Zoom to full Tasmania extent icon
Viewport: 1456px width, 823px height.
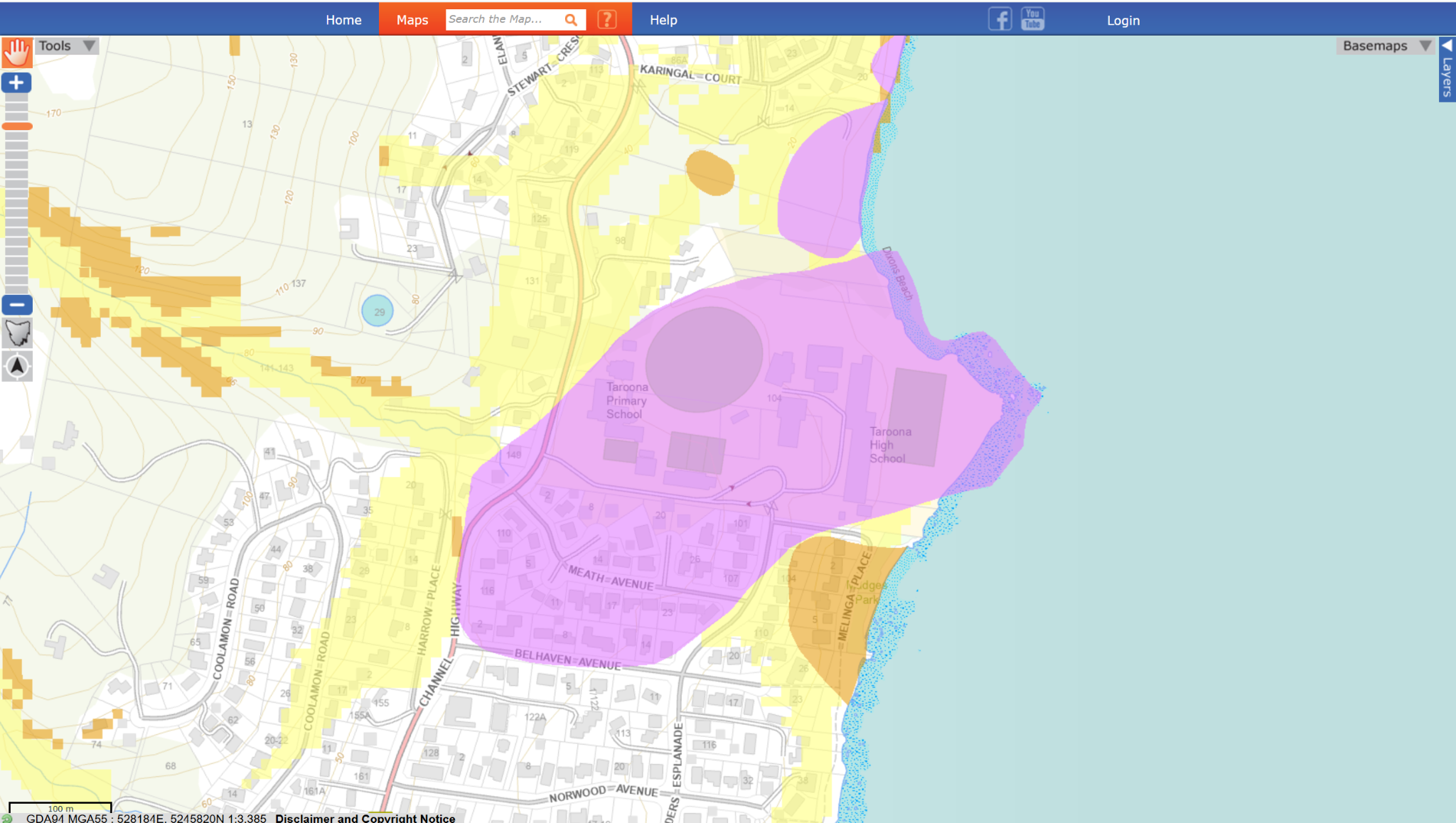17,333
